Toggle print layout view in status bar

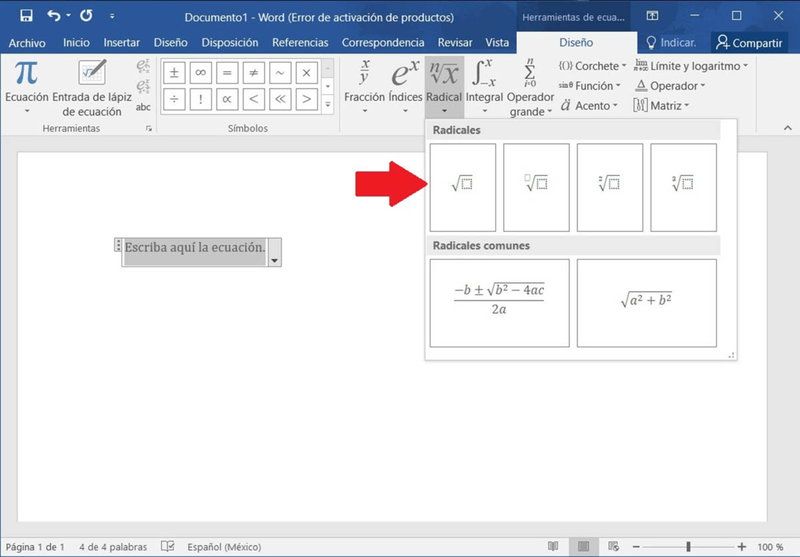point(583,546)
